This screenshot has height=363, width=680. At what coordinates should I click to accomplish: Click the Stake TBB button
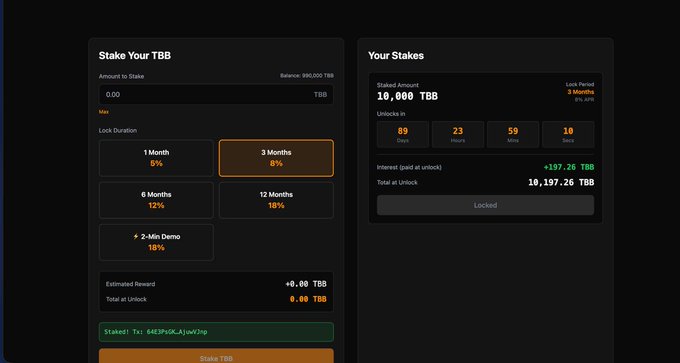click(x=216, y=356)
